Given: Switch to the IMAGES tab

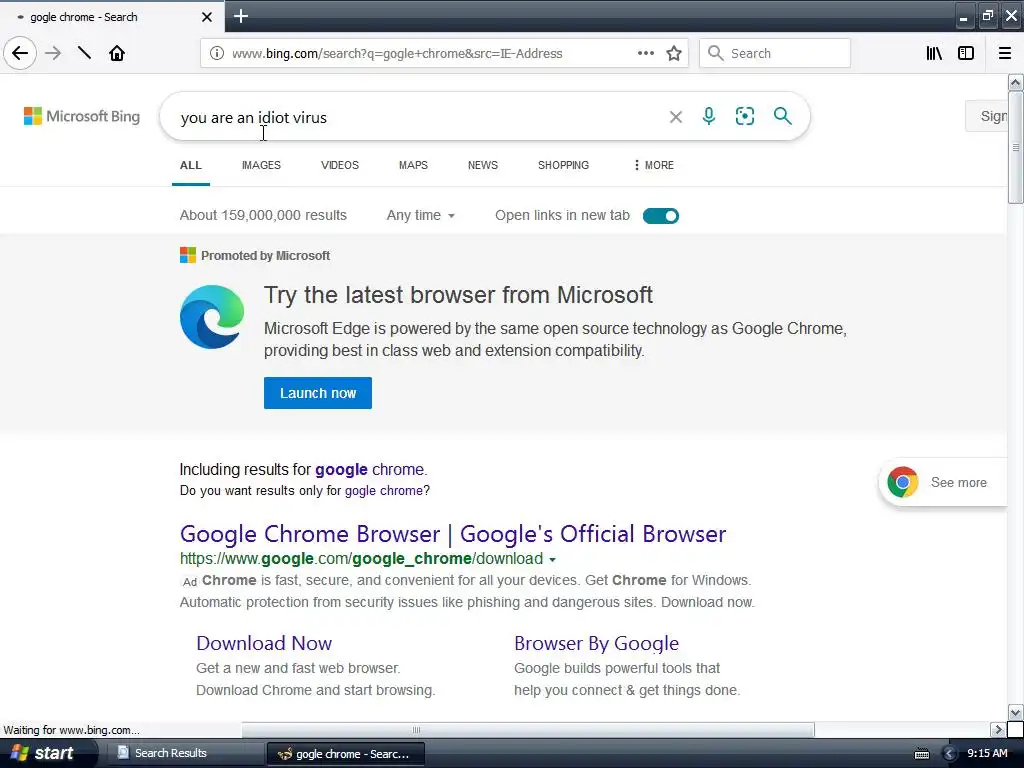Looking at the screenshot, I should [x=261, y=165].
